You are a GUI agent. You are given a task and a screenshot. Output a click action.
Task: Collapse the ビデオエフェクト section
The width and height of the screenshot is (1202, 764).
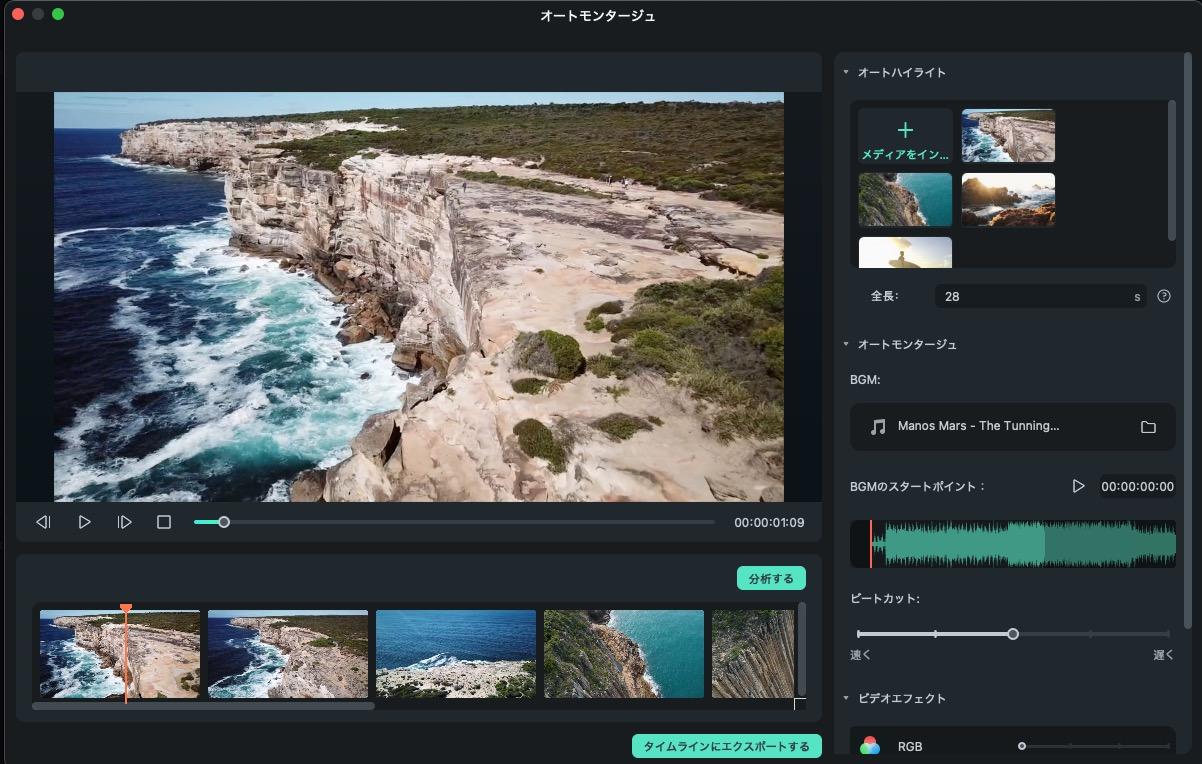[846, 699]
